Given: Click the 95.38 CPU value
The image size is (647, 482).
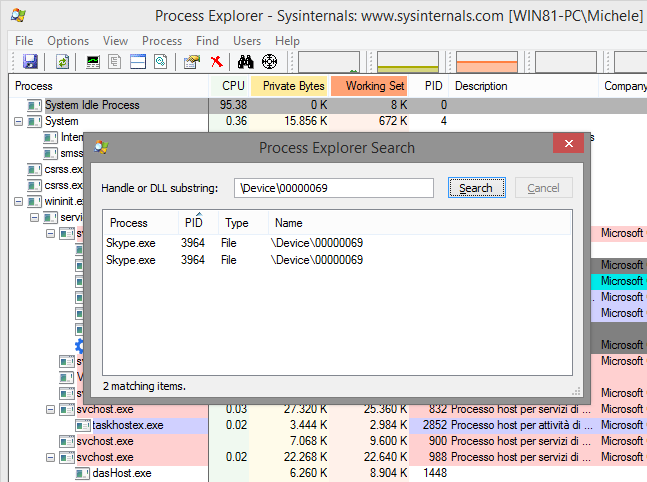Looking at the screenshot, I should pyautogui.click(x=233, y=105).
